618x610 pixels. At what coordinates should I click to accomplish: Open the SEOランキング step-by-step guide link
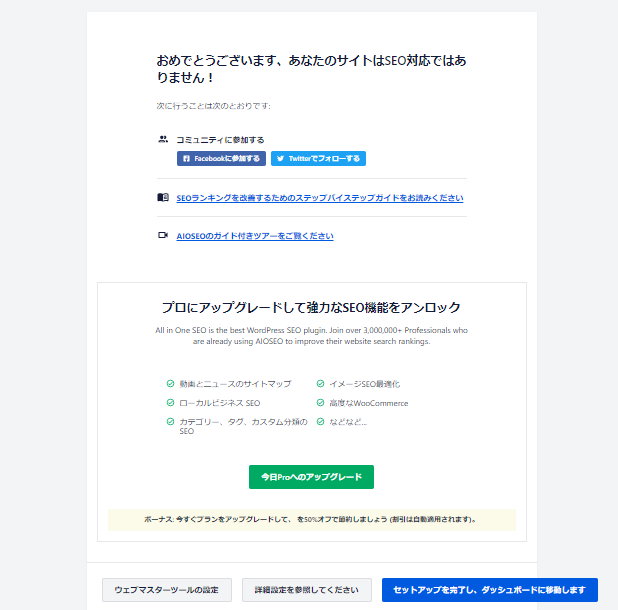pos(319,198)
